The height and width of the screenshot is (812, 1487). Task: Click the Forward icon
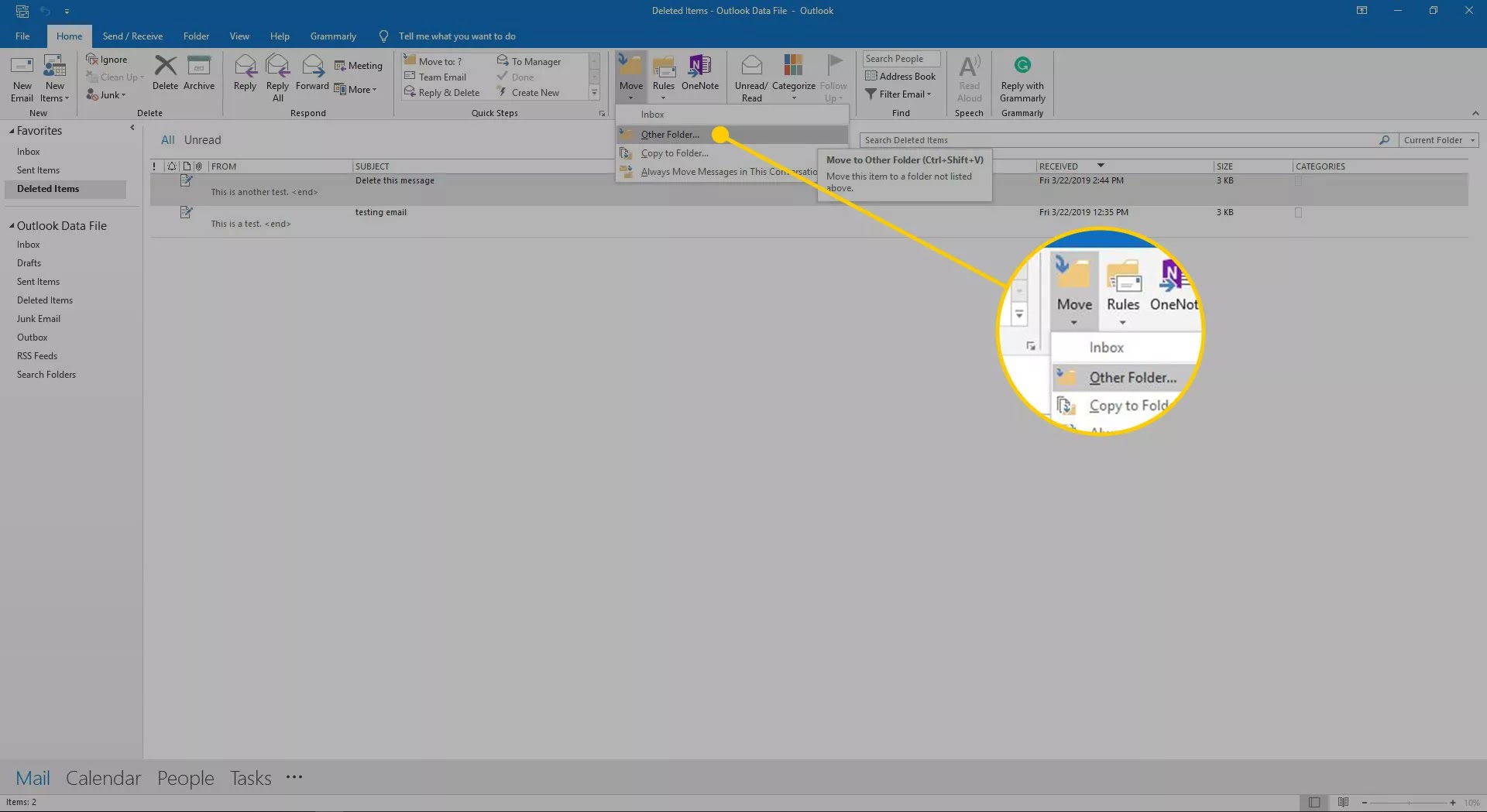[312, 66]
